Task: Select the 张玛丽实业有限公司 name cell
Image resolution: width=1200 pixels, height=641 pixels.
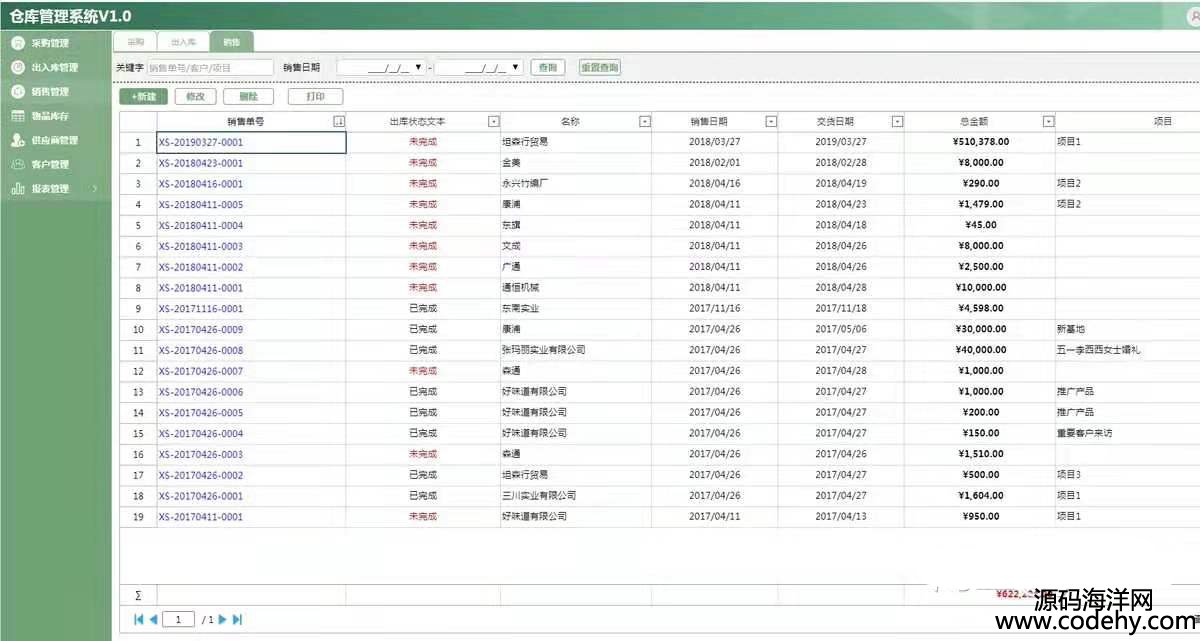Action: pos(576,350)
